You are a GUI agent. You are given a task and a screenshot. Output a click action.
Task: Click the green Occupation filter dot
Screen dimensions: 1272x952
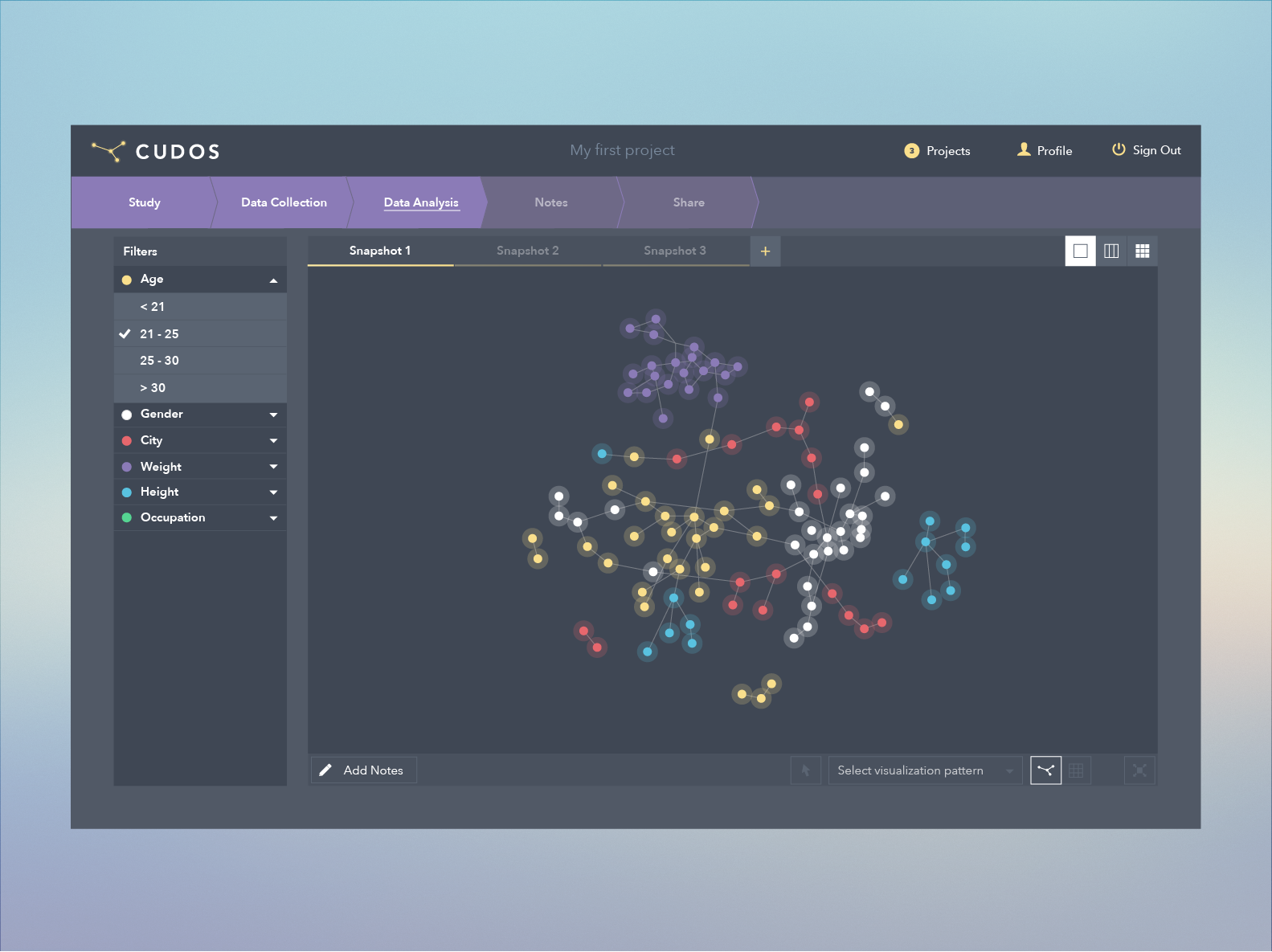click(126, 518)
